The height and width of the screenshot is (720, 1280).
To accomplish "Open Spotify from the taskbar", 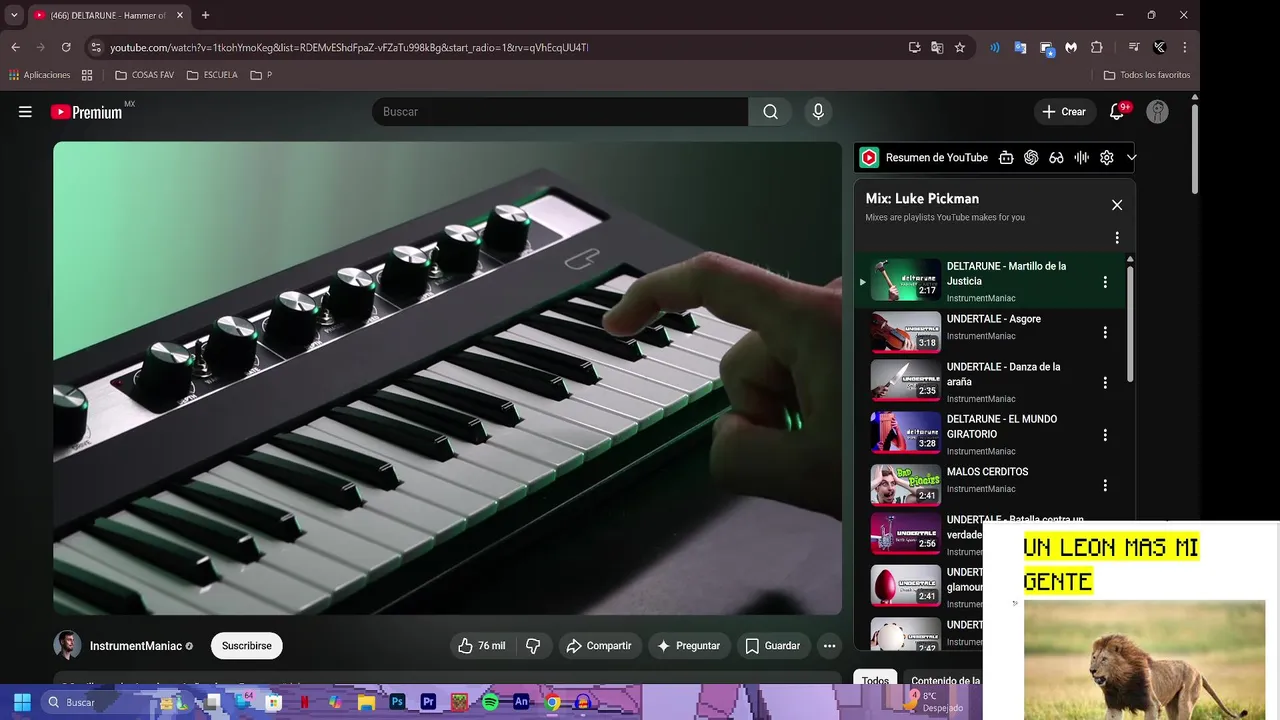I will (x=490, y=702).
